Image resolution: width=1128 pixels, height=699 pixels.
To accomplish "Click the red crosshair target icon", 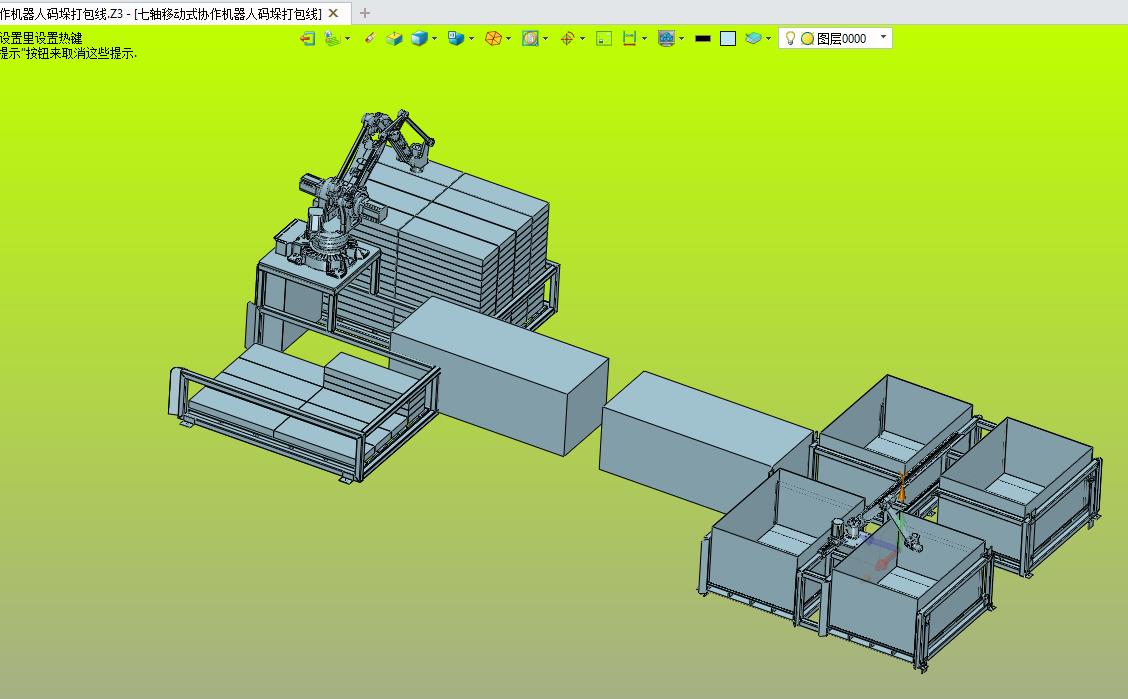I will click(567, 38).
